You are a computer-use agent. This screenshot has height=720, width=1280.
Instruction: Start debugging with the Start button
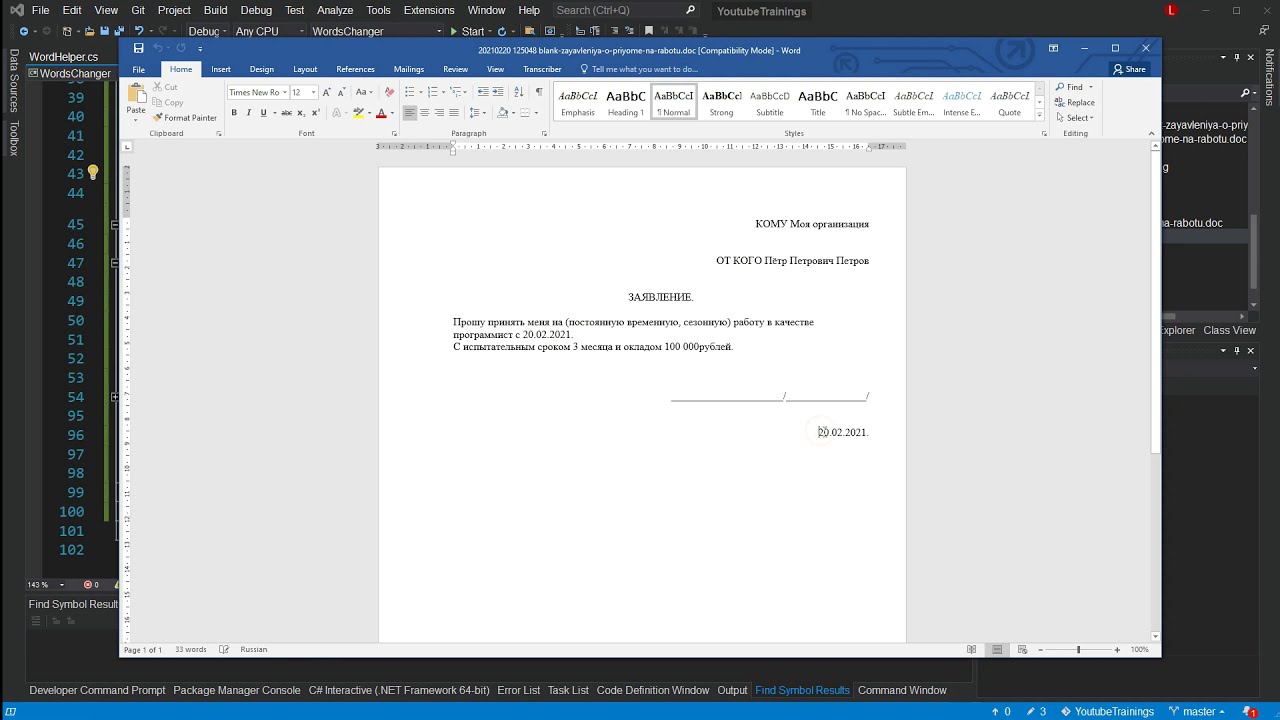[467, 31]
